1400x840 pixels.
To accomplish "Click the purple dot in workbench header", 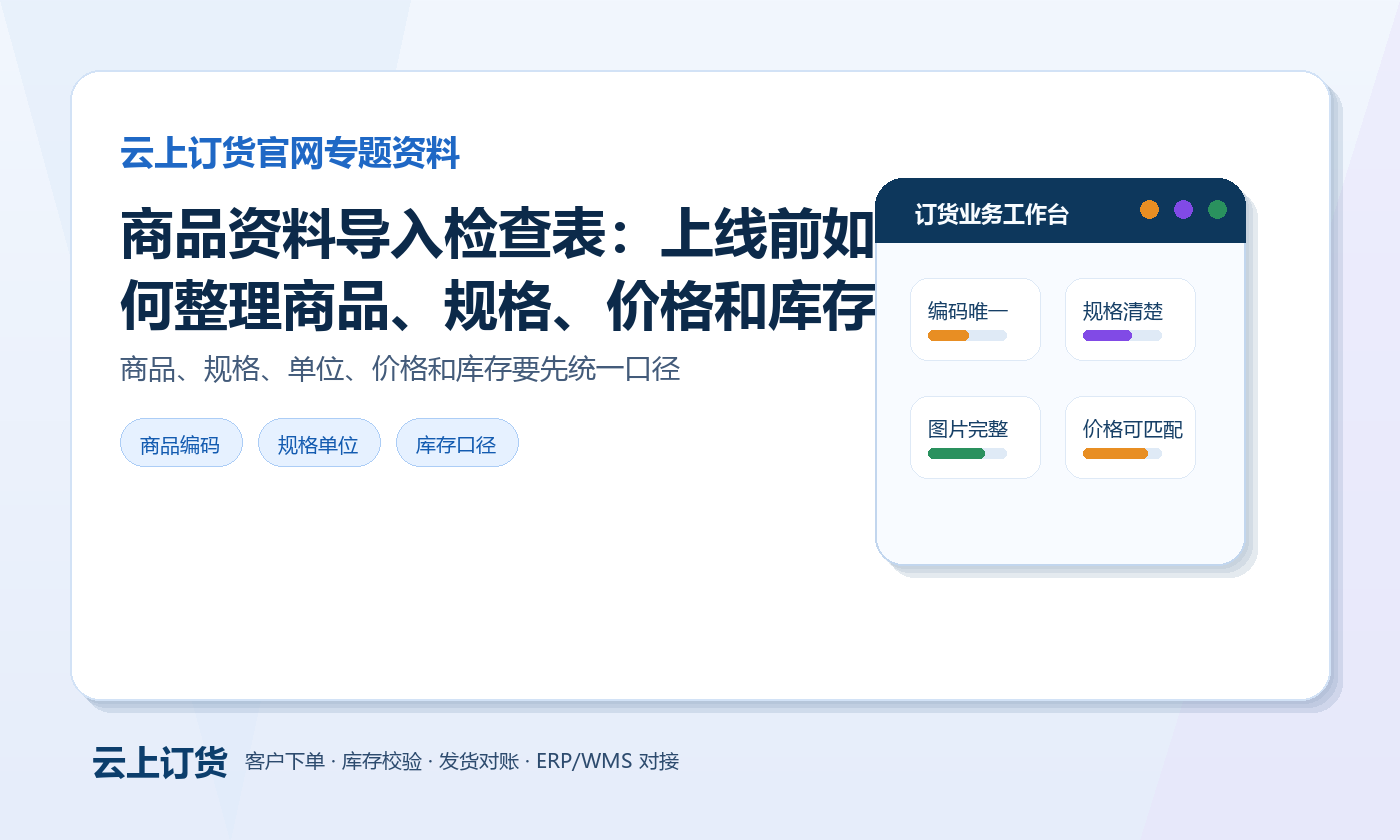I will (1183, 209).
